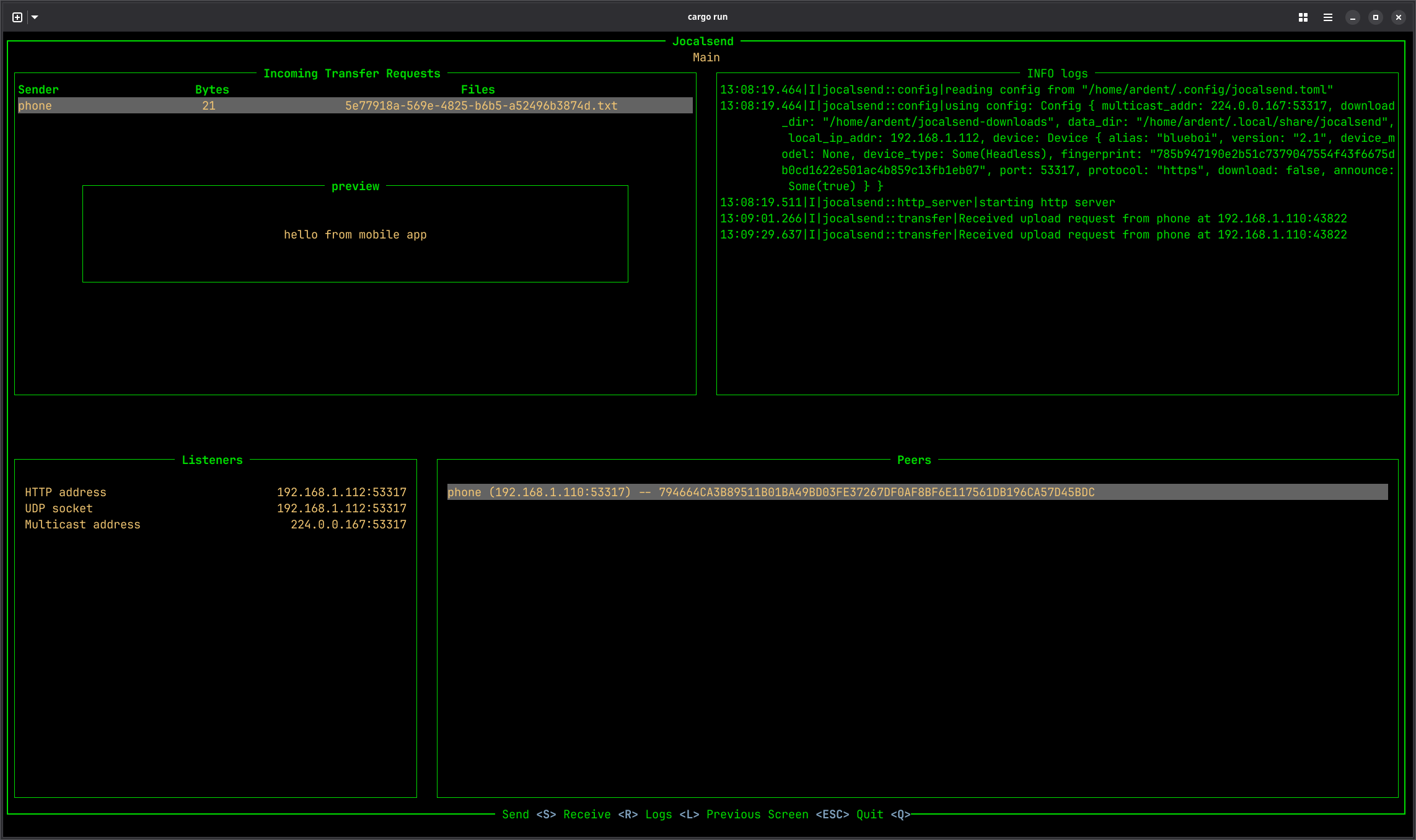Click the Logs <L> shortcut
1416x840 pixels.
pos(672,815)
